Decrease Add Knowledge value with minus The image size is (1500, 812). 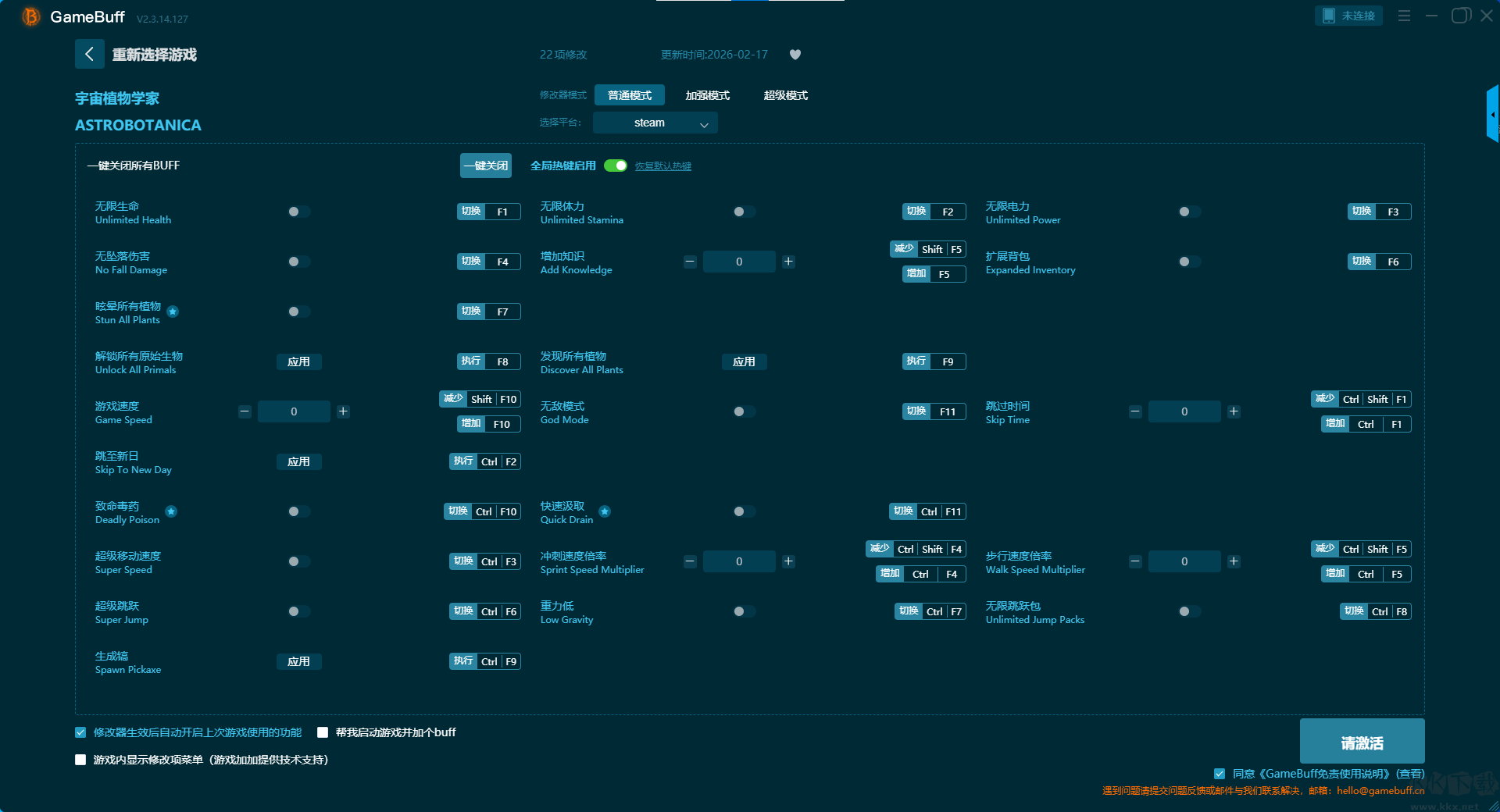click(x=690, y=262)
